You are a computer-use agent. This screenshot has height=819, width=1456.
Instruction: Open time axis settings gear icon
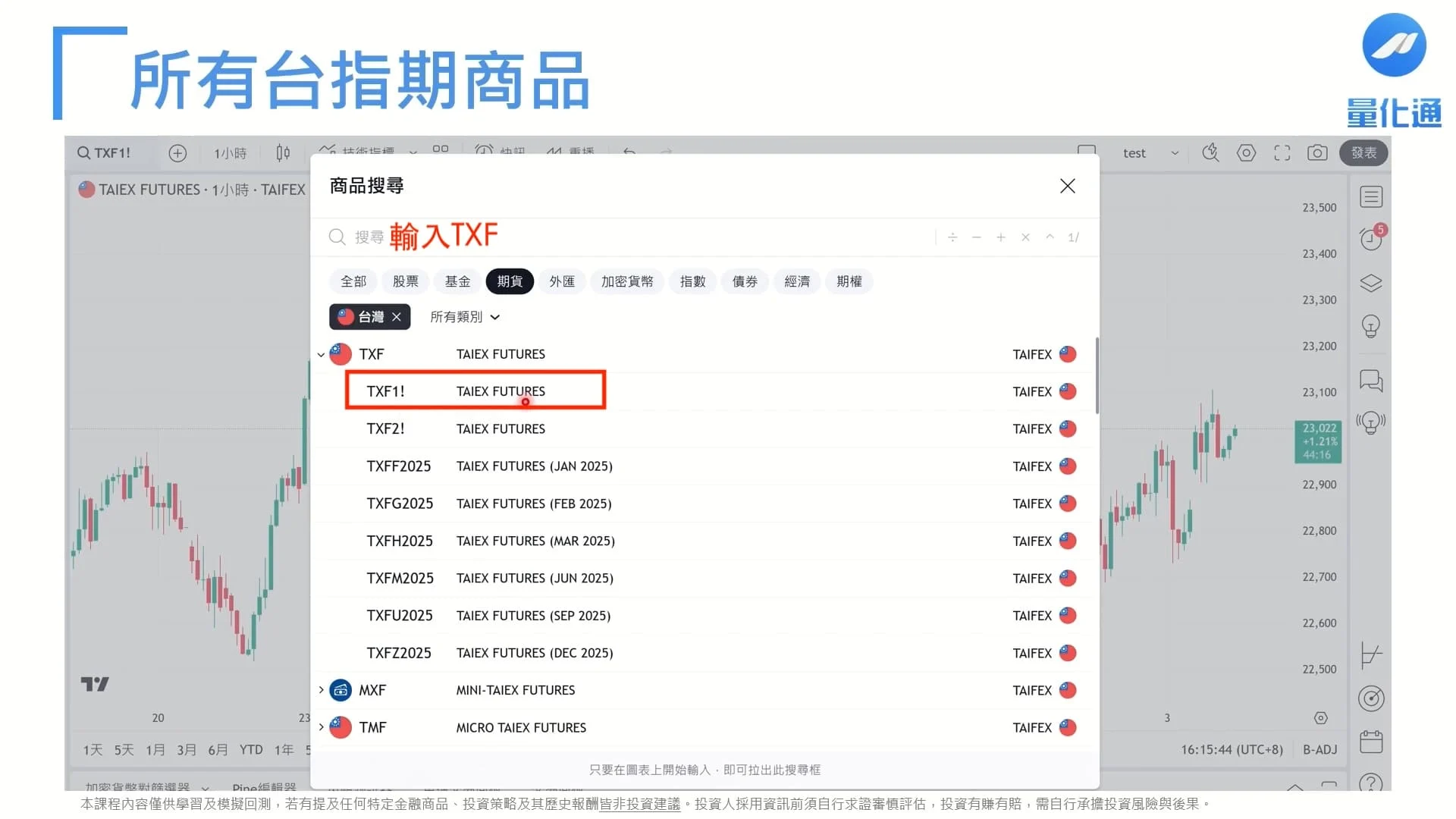tap(1320, 718)
